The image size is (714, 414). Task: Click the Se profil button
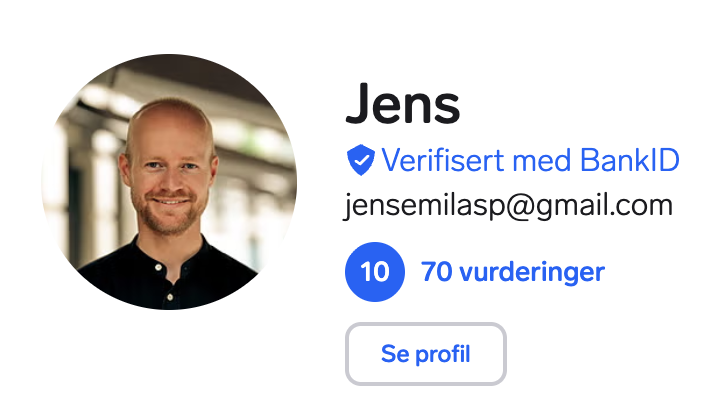click(x=426, y=354)
